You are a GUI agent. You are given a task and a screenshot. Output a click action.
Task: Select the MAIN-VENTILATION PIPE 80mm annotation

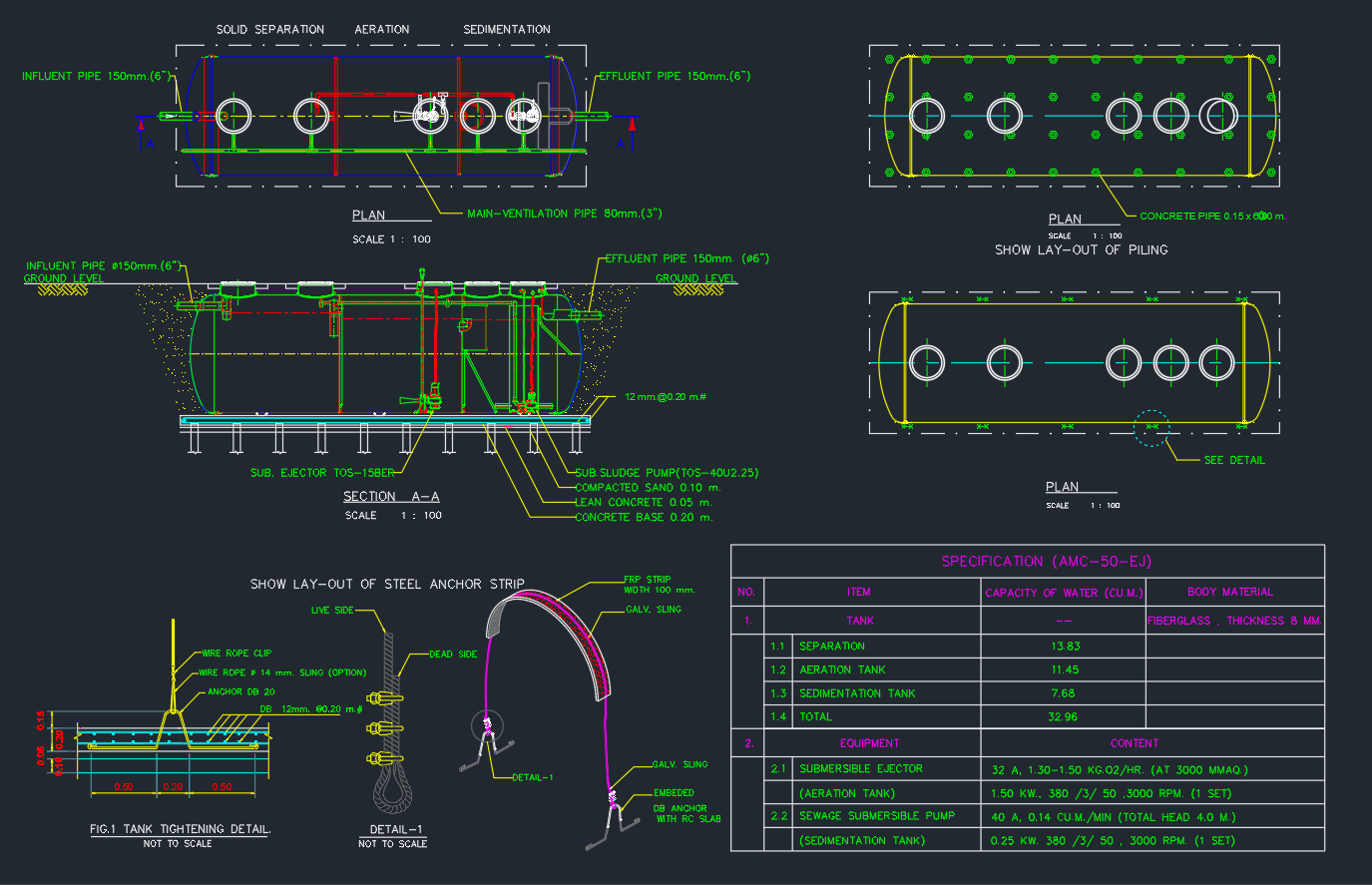(x=564, y=214)
